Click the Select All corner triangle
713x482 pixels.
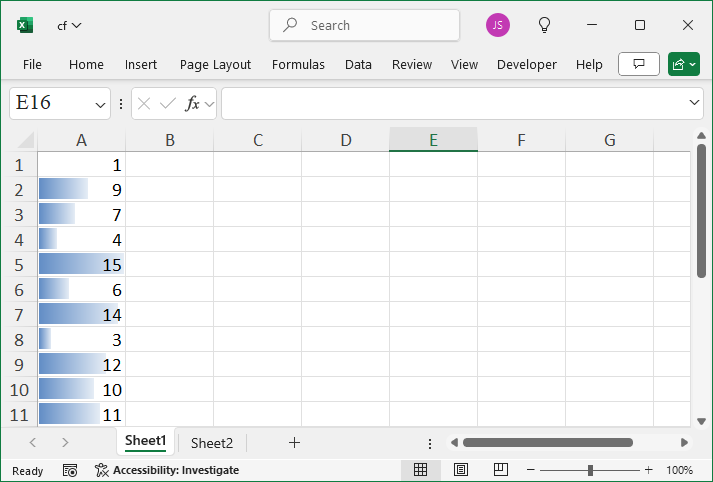click(x=25, y=140)
